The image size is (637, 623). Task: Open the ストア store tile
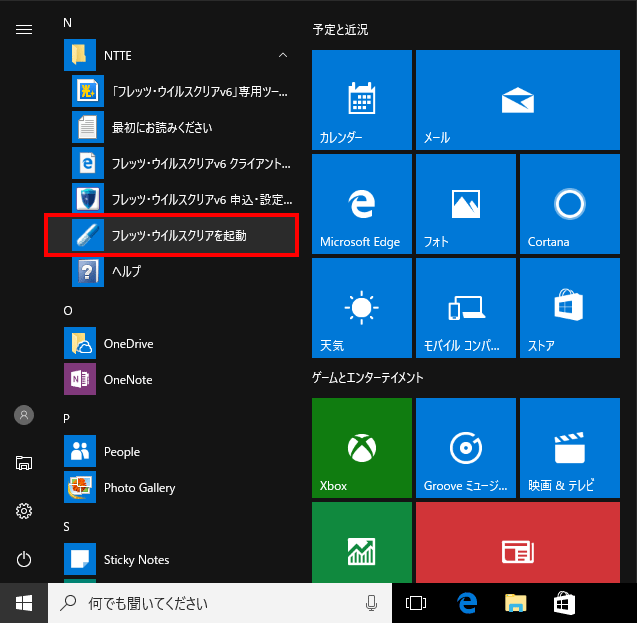[569, 307]
